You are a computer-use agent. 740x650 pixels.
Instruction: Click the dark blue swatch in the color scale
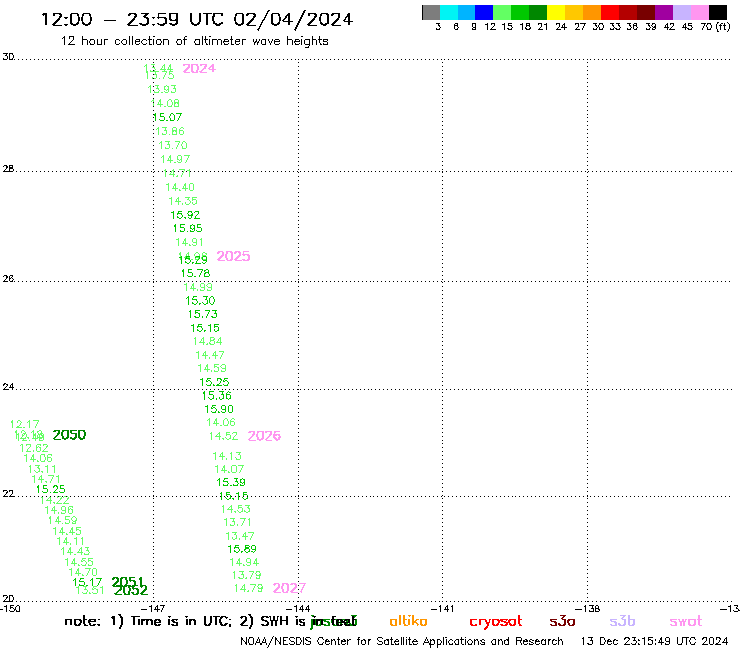[484, 12]
